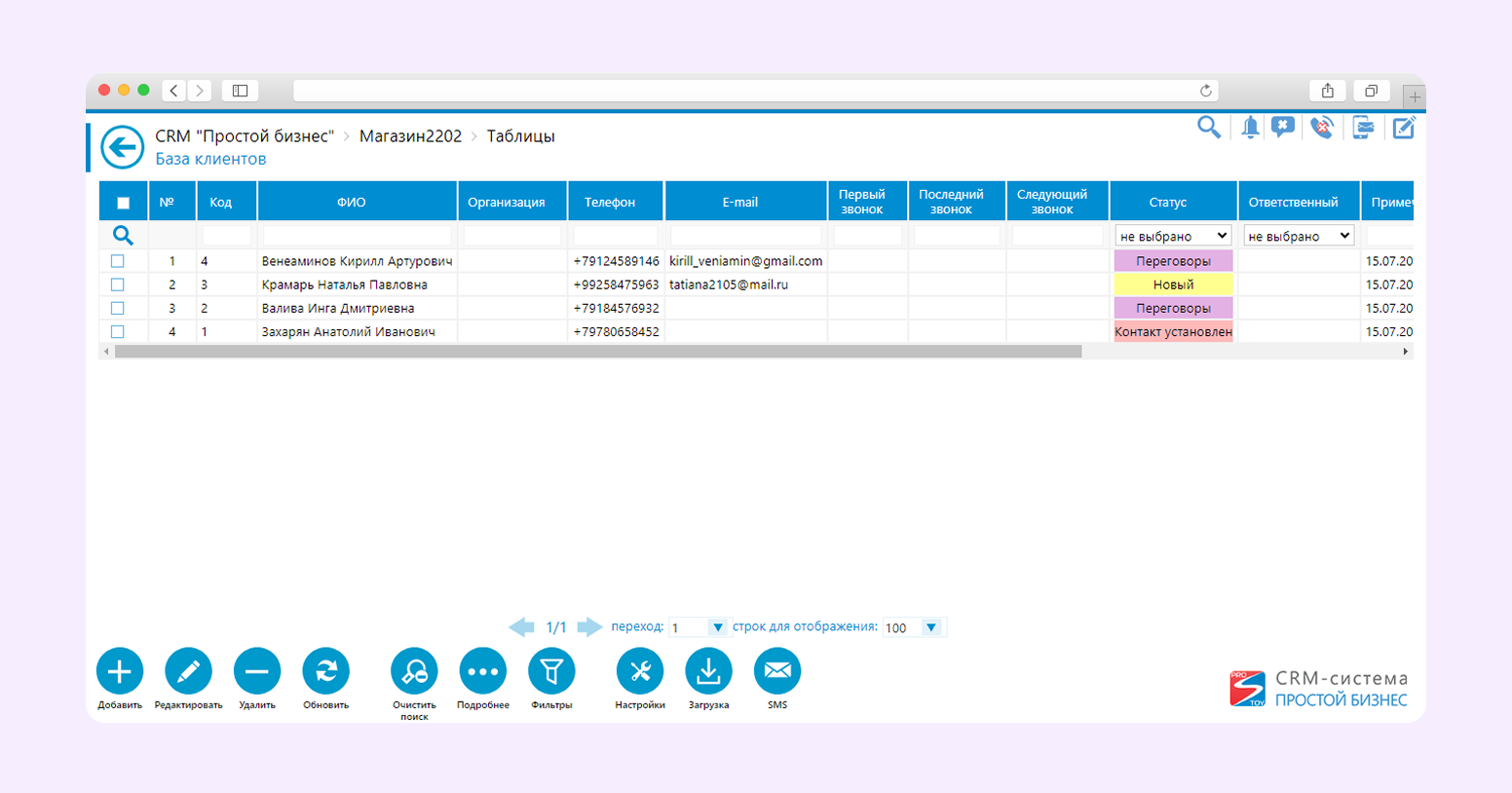
Task: Click the kirill_veniamin@gmail.com email cell
Action: [x=745, y=261]
